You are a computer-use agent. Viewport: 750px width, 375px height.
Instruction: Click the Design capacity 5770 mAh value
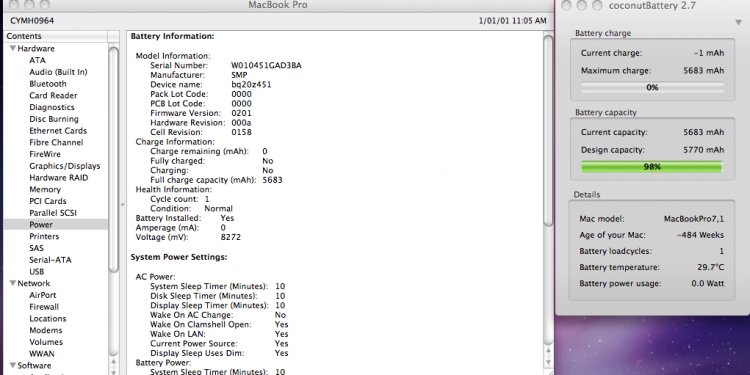tap(704, 150)
